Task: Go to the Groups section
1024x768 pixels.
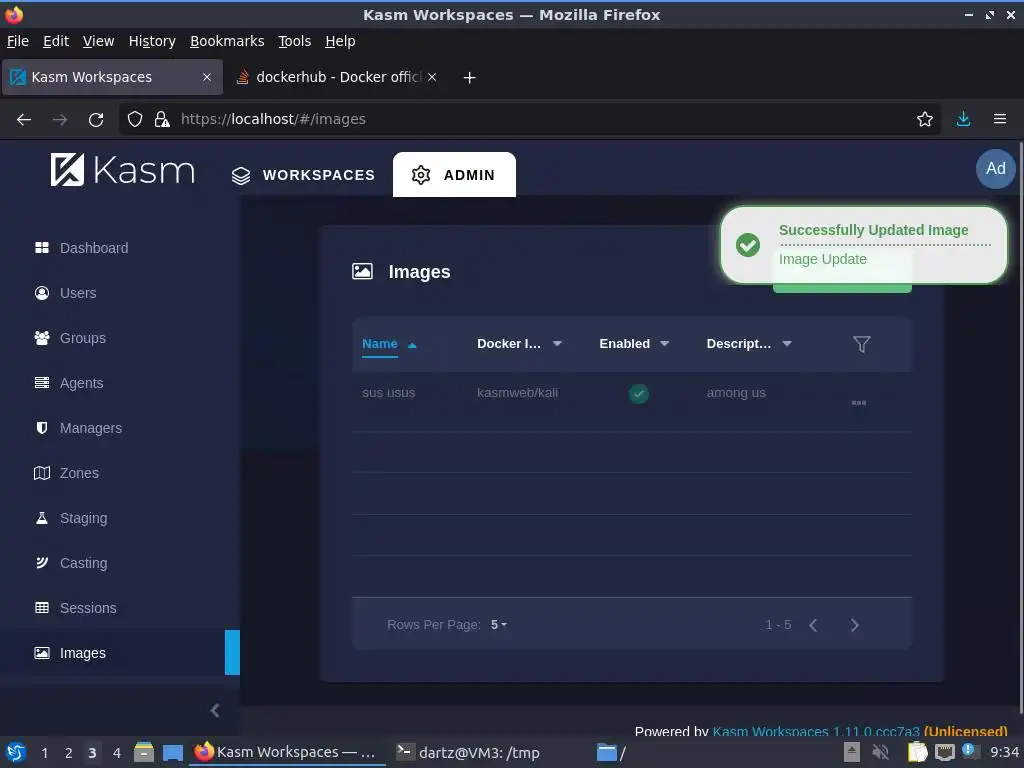Action: coord(69,338)
